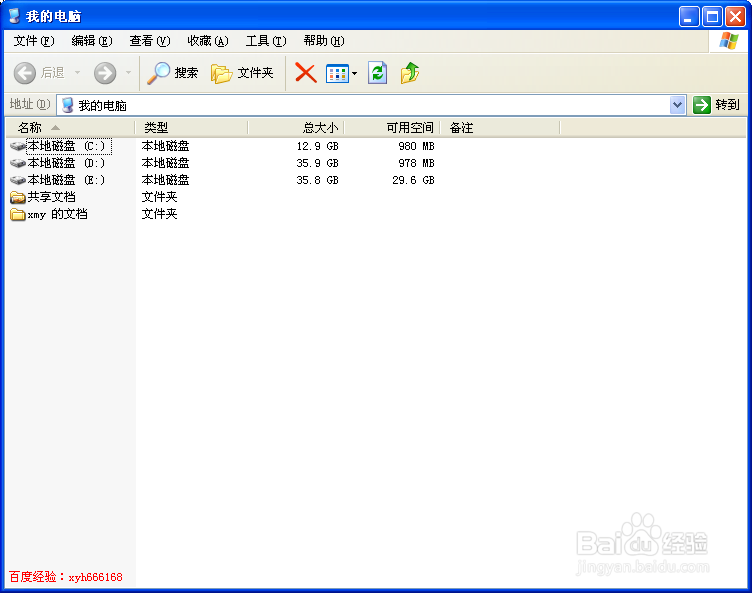Sort by the 名称 column header
The width and height of the screenshot is (752, 593).
click(x=70, y=128)
